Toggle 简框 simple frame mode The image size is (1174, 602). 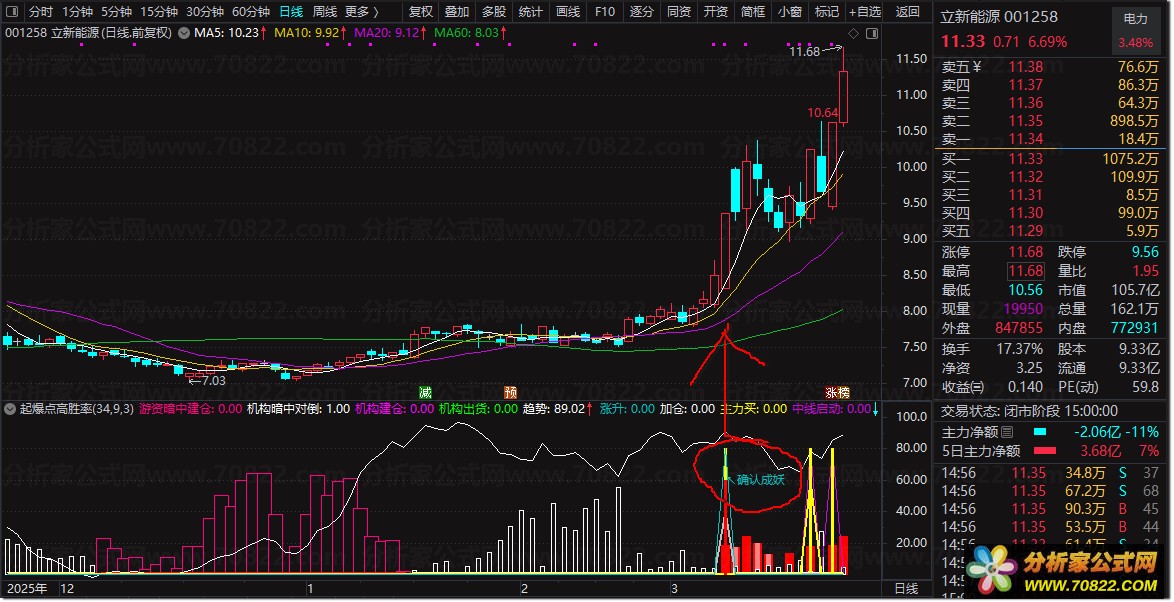click(x=752, y=11)
